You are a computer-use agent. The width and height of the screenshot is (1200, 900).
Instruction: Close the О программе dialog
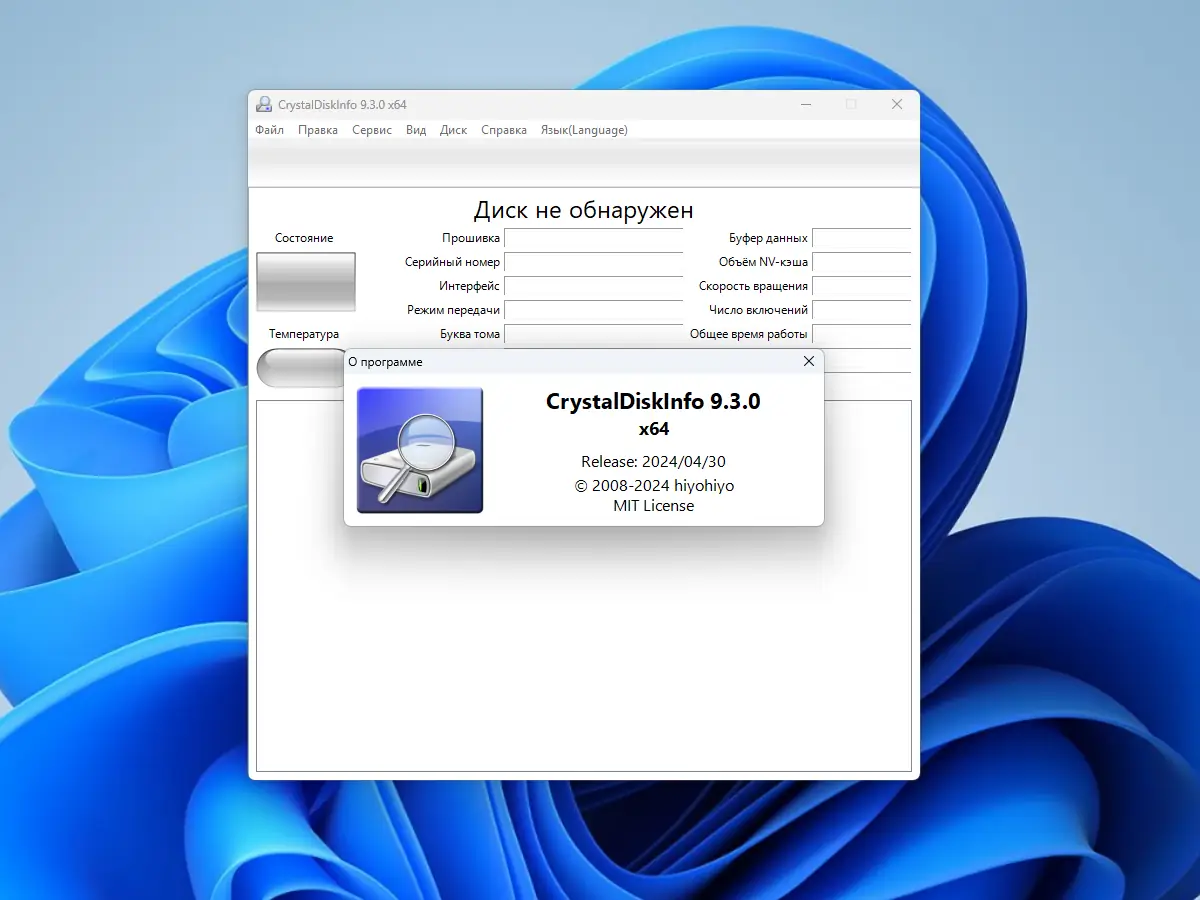(x=808, y=361)
